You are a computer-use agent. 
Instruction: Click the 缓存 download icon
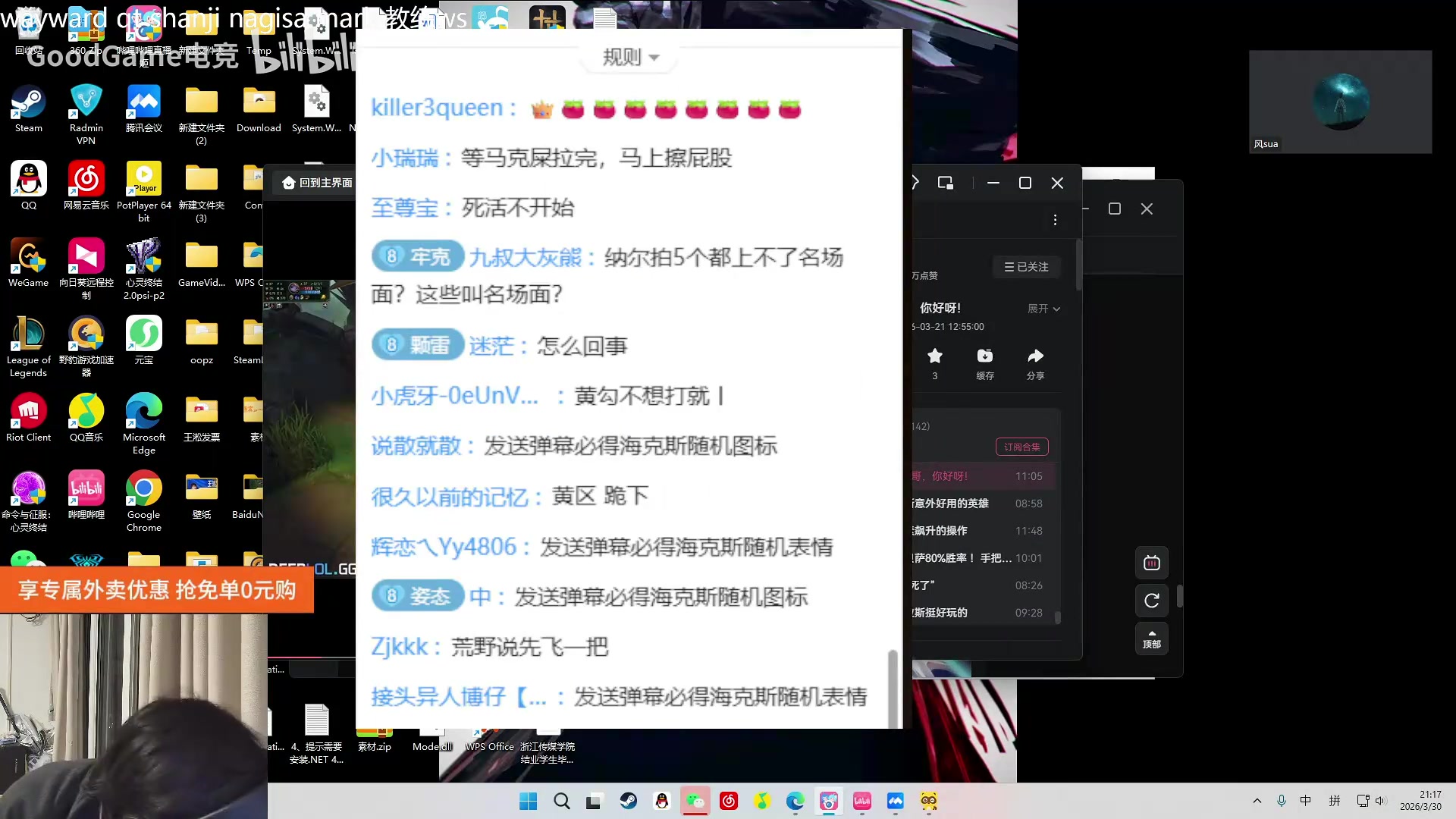984,356
